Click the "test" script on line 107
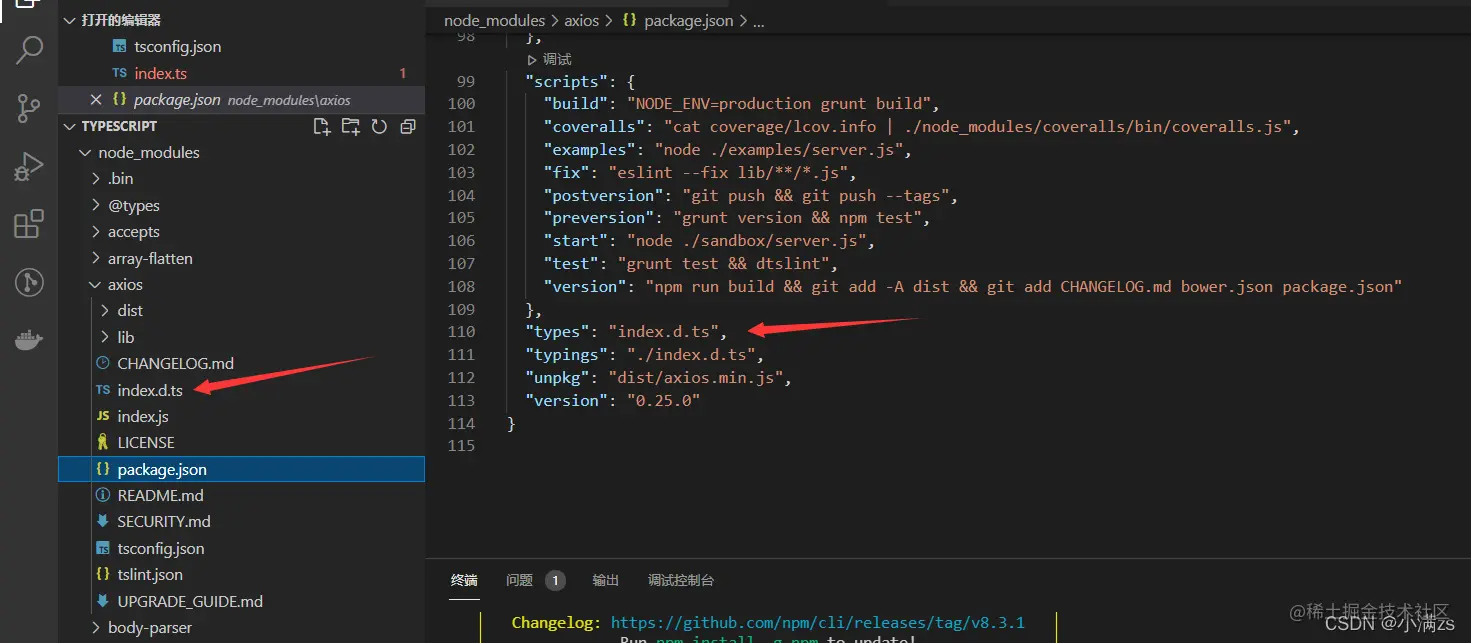Viewport: 1471px width, 643px height. pos(571,263)
